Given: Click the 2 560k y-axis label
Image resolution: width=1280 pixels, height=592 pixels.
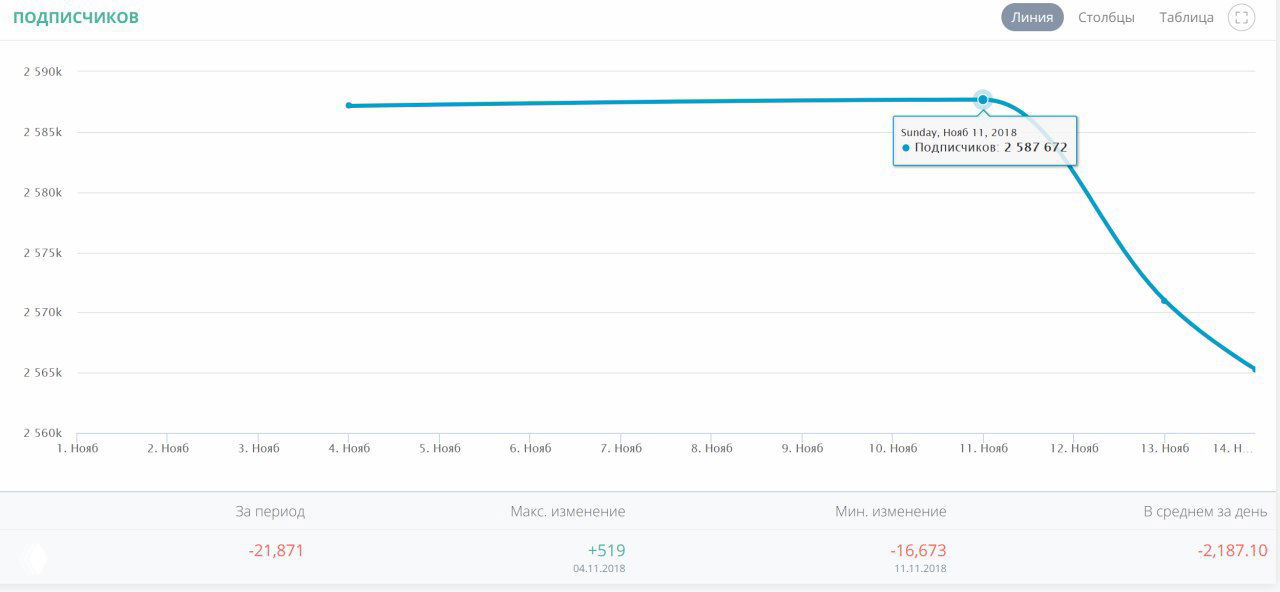Looking at the screenshot, I should pyautogui.click(x=43, y=433).
